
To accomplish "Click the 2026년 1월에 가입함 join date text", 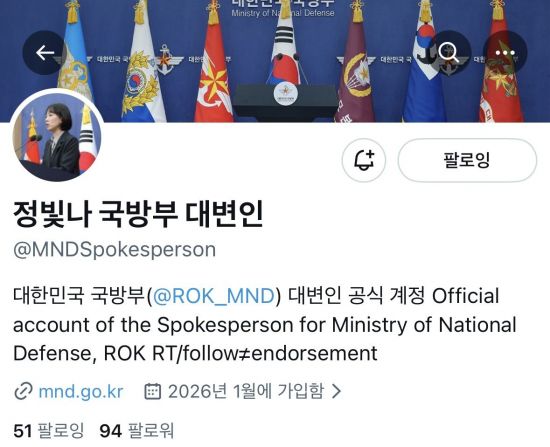I will coord(246,391).
